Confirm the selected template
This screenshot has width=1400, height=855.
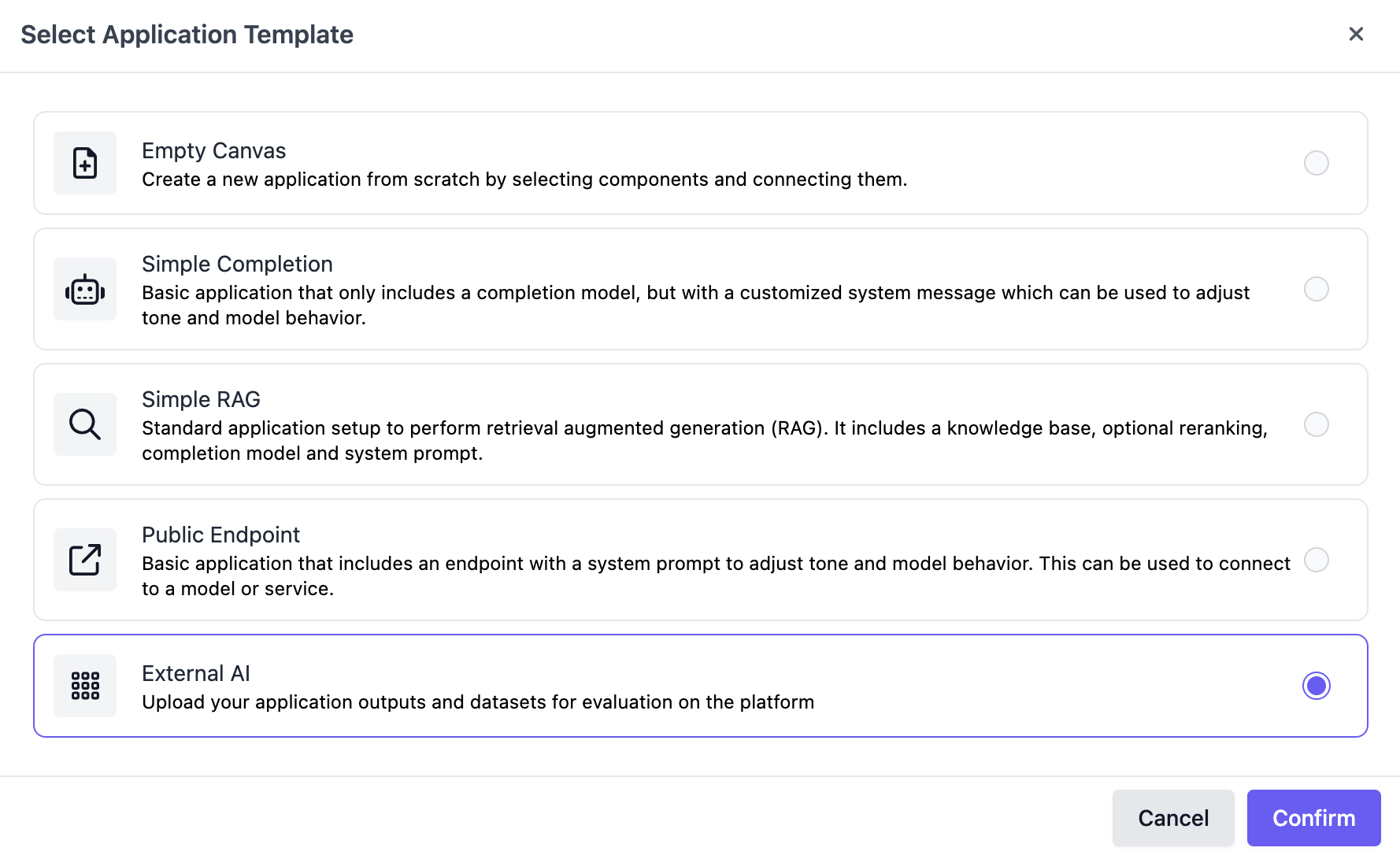(1314, 818)
